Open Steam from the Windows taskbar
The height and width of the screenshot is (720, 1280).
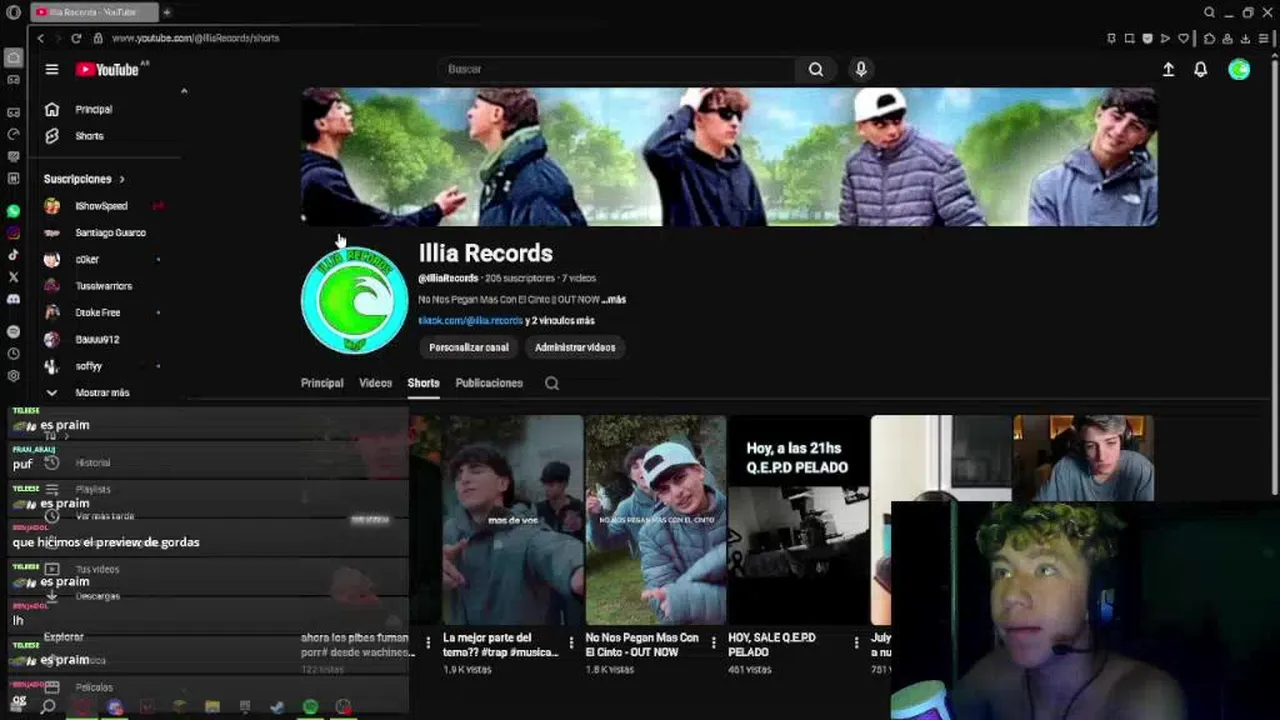pyautogui.click(x=277, y=707)
